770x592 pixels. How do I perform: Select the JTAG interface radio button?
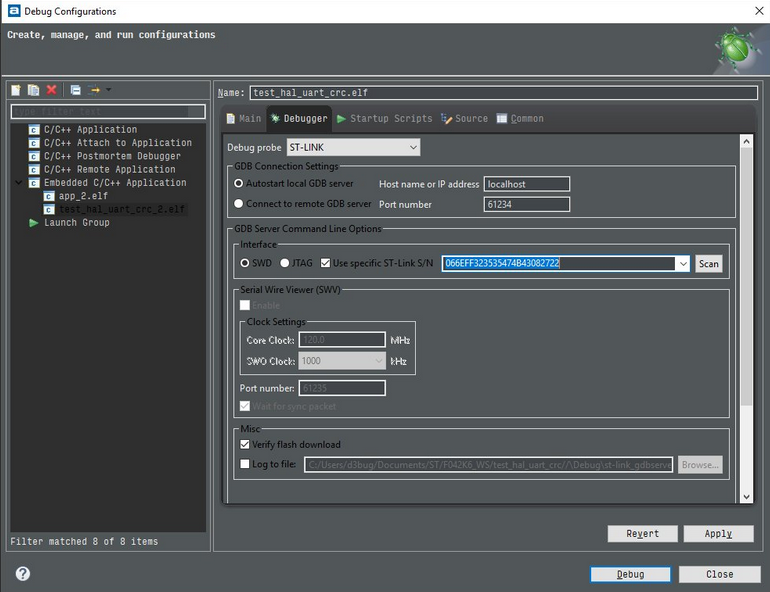point(285,263)
